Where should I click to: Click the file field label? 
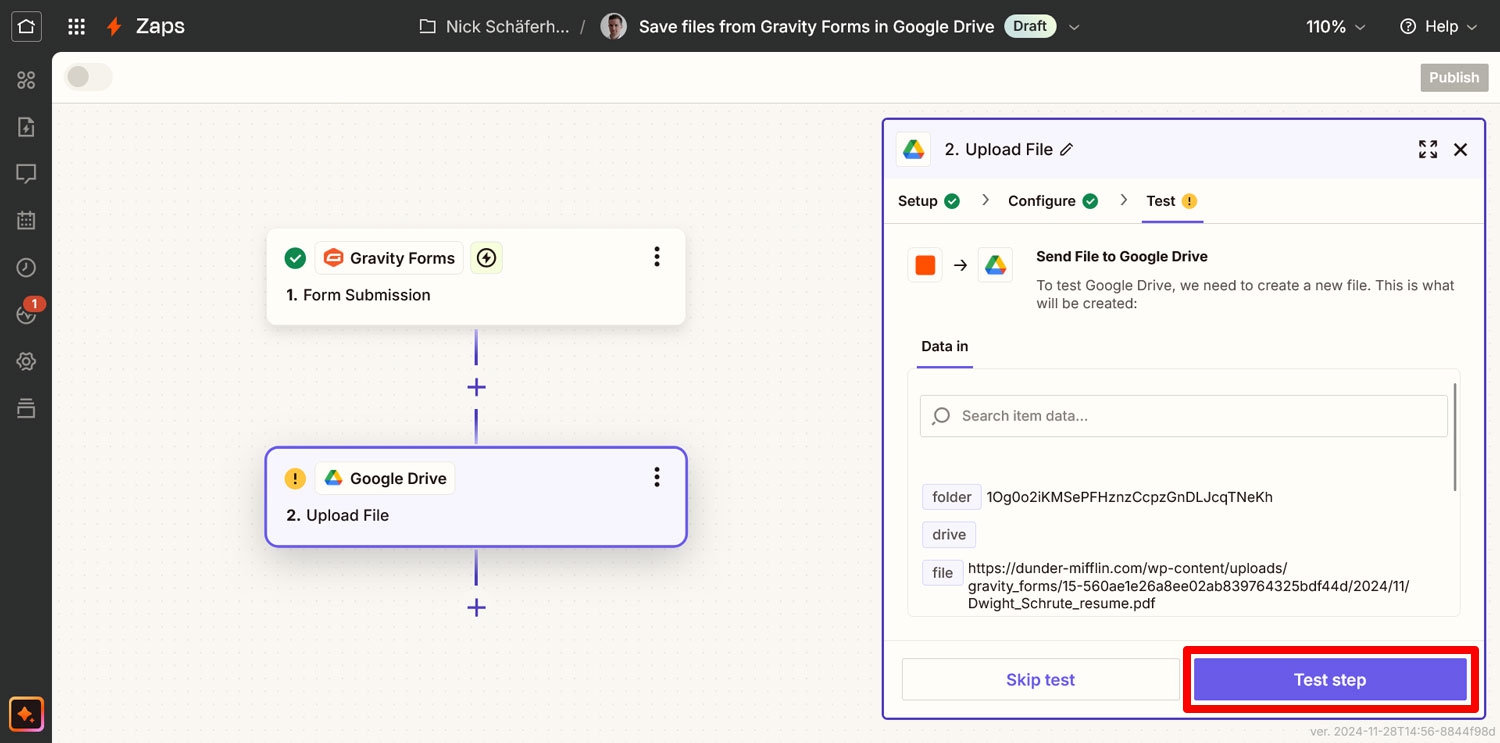pyautogui.click(x=942, y=573)
